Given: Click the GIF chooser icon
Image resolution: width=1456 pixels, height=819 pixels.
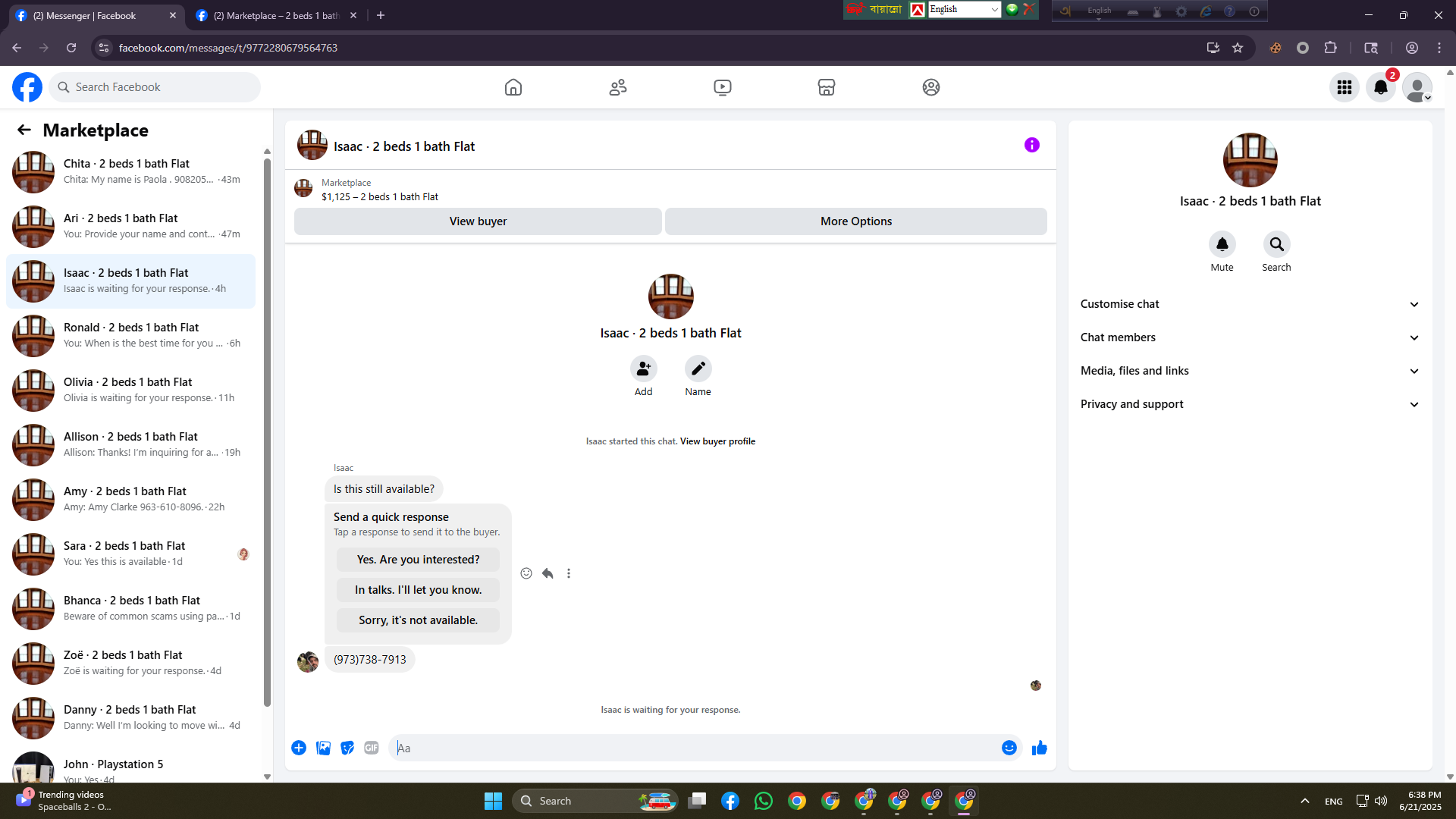Looking at the screenshot, I should [371, 748].
